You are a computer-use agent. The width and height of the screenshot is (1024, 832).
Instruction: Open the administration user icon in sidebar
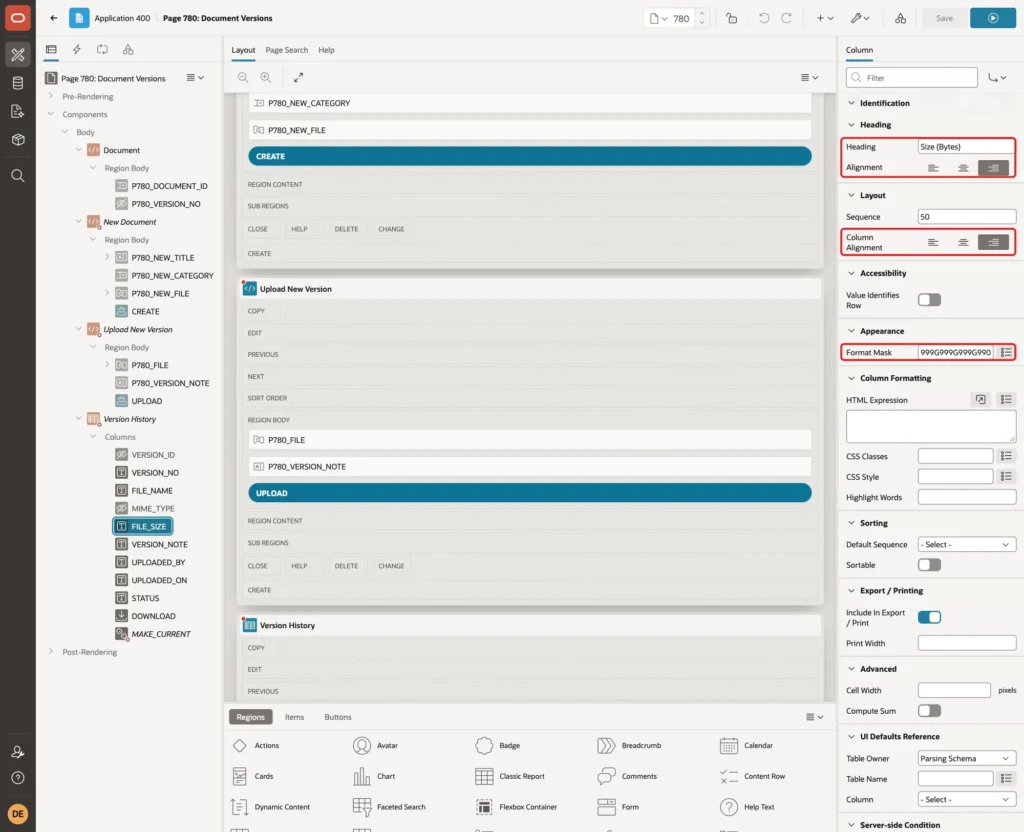[x=18, y=752]
